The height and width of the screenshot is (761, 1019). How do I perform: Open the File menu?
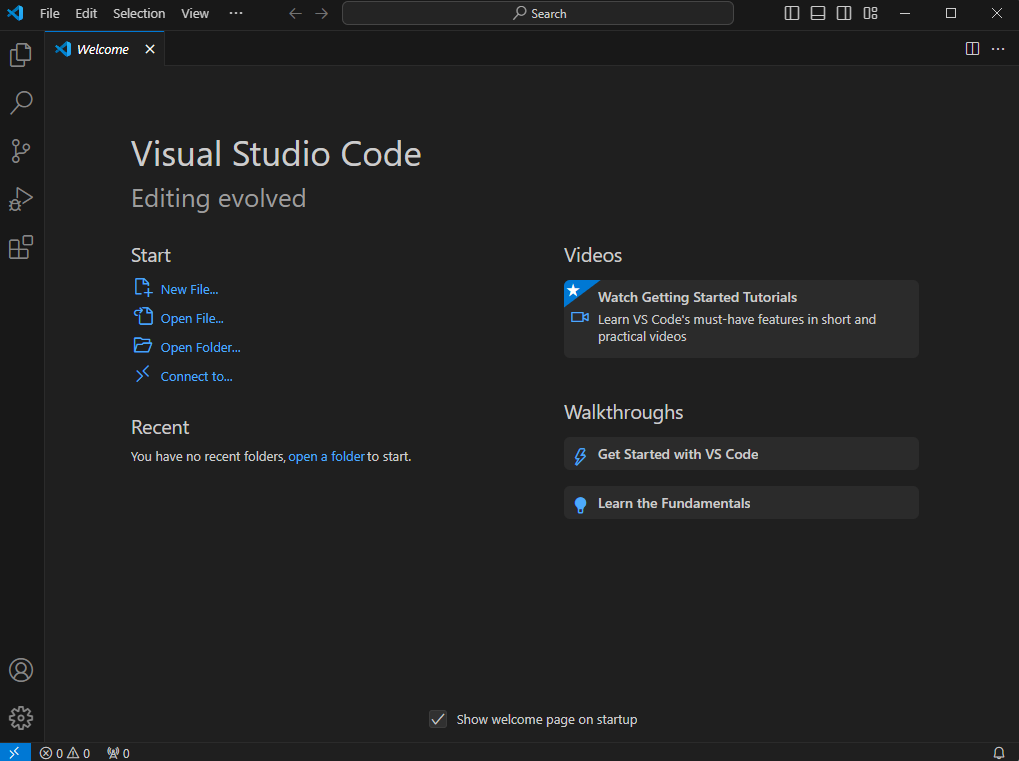point(49,14)
